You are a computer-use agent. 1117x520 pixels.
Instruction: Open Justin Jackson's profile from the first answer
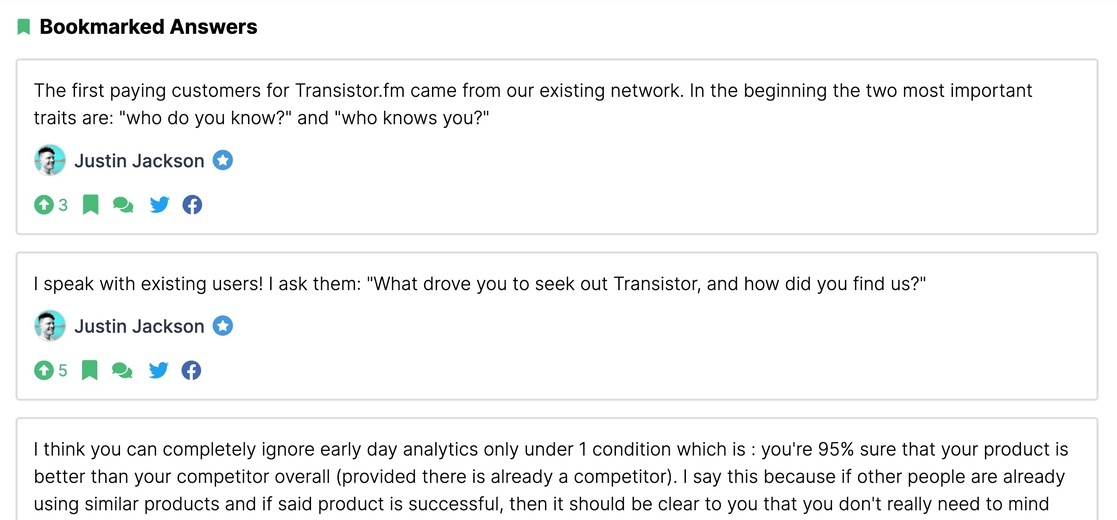point(139,161)
